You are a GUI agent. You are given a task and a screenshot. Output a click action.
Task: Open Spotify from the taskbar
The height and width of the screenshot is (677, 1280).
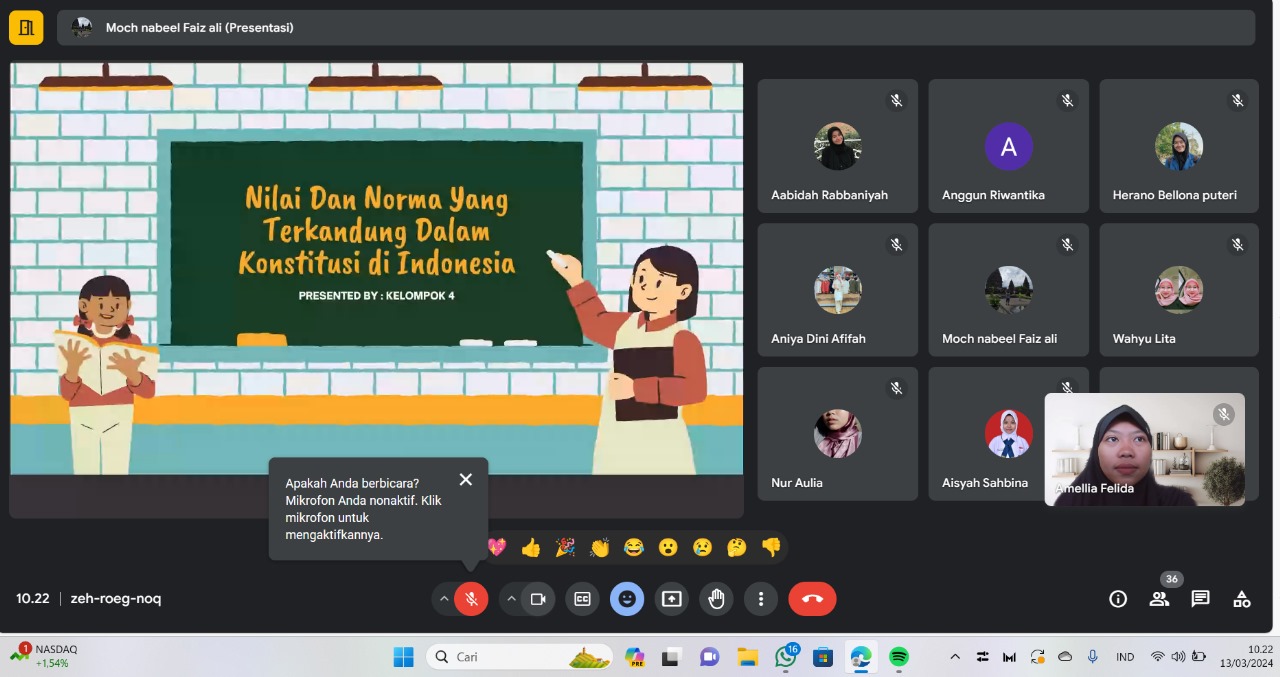point(899,657)
